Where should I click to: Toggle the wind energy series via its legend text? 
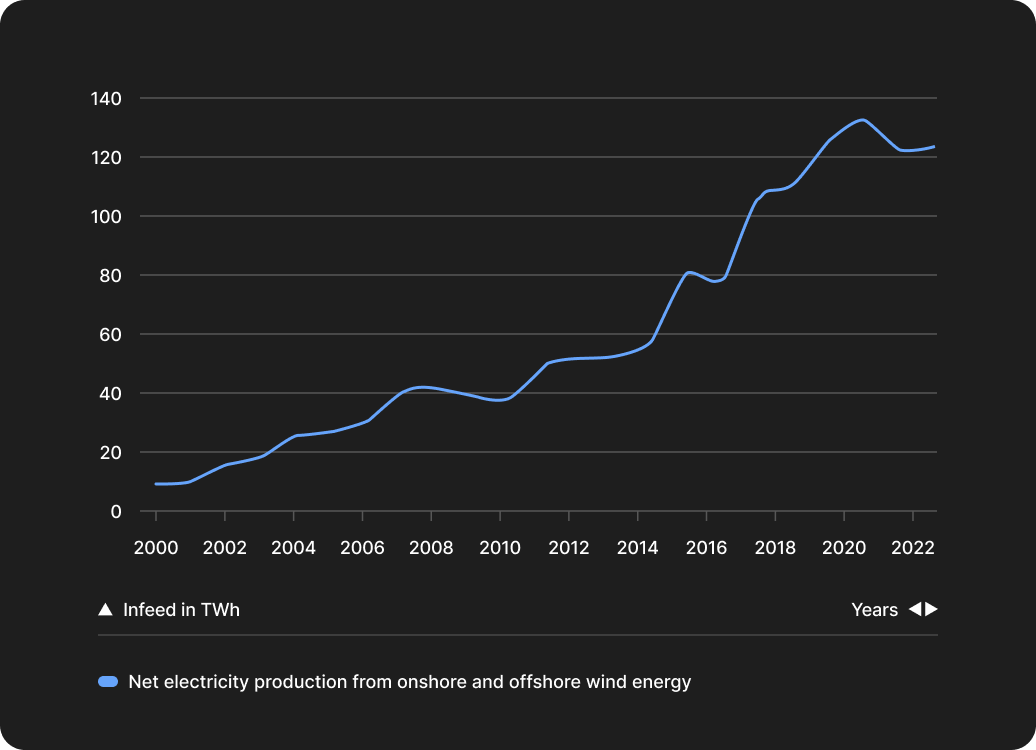point(410,682)
